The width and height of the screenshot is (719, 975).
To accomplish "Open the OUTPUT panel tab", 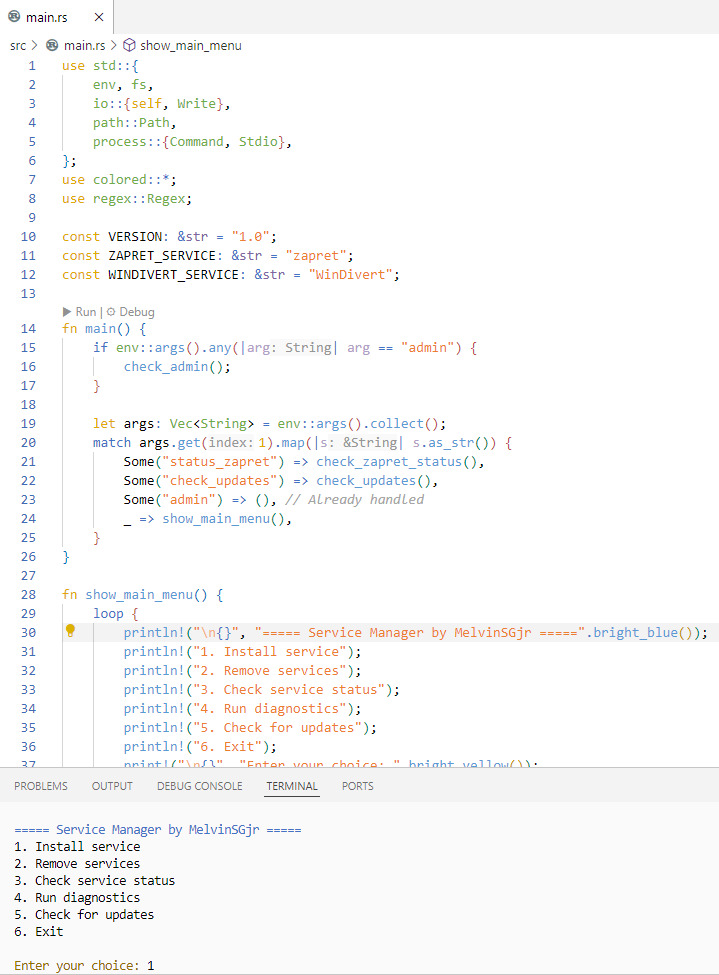I will click(112, 786).
